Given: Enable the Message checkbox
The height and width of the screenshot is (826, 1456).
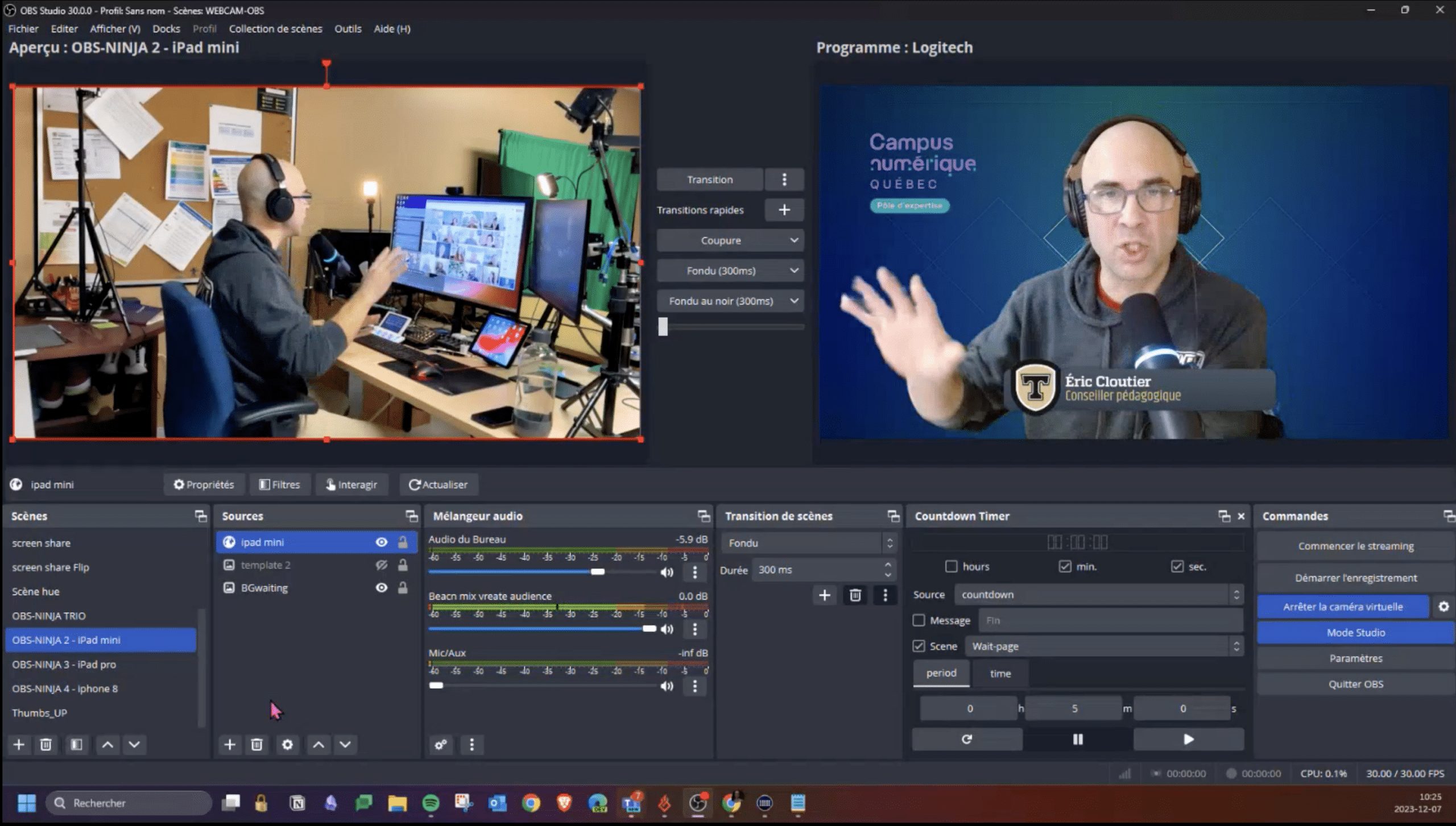Looking at the screenshot, I should (x=919, y=620).
